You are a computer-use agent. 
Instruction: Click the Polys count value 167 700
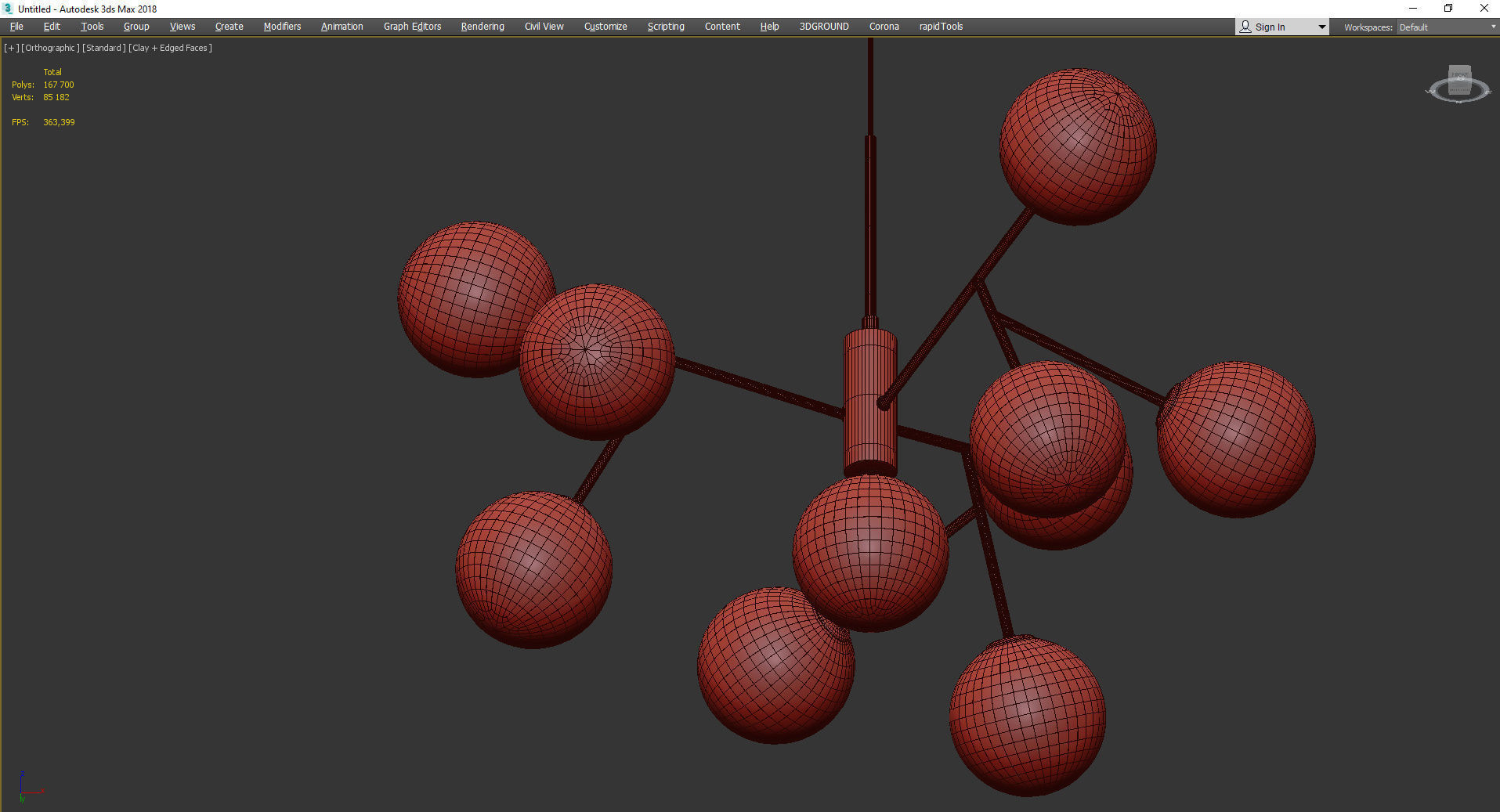point(59,85)
